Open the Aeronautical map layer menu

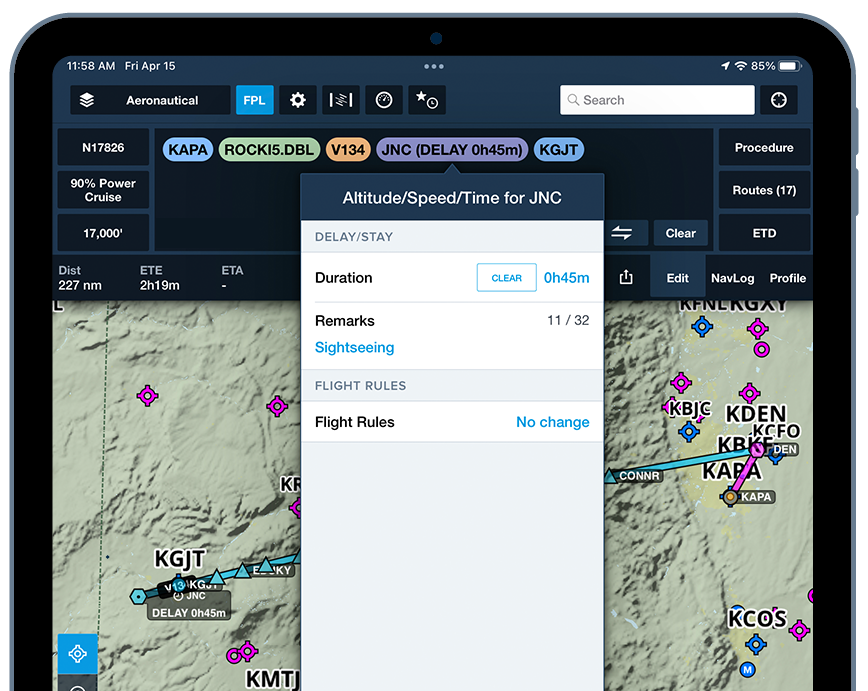coord(150,100)
